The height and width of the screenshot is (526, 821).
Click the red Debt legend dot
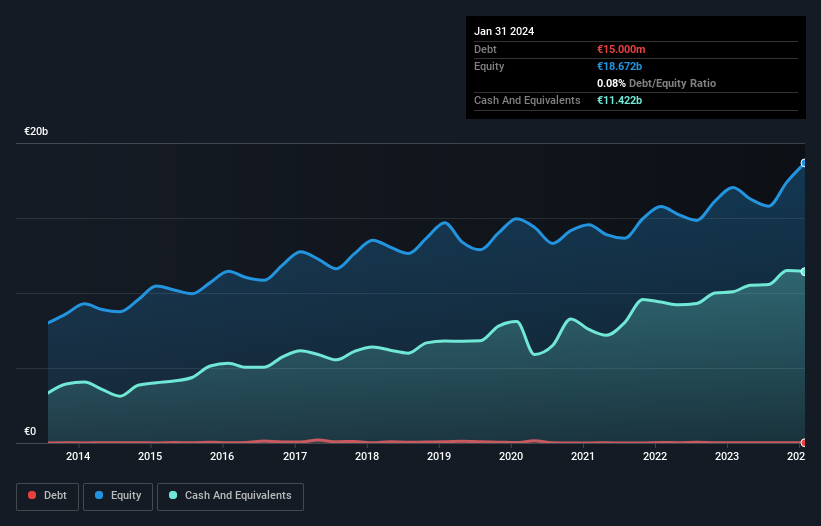(32, 495)
